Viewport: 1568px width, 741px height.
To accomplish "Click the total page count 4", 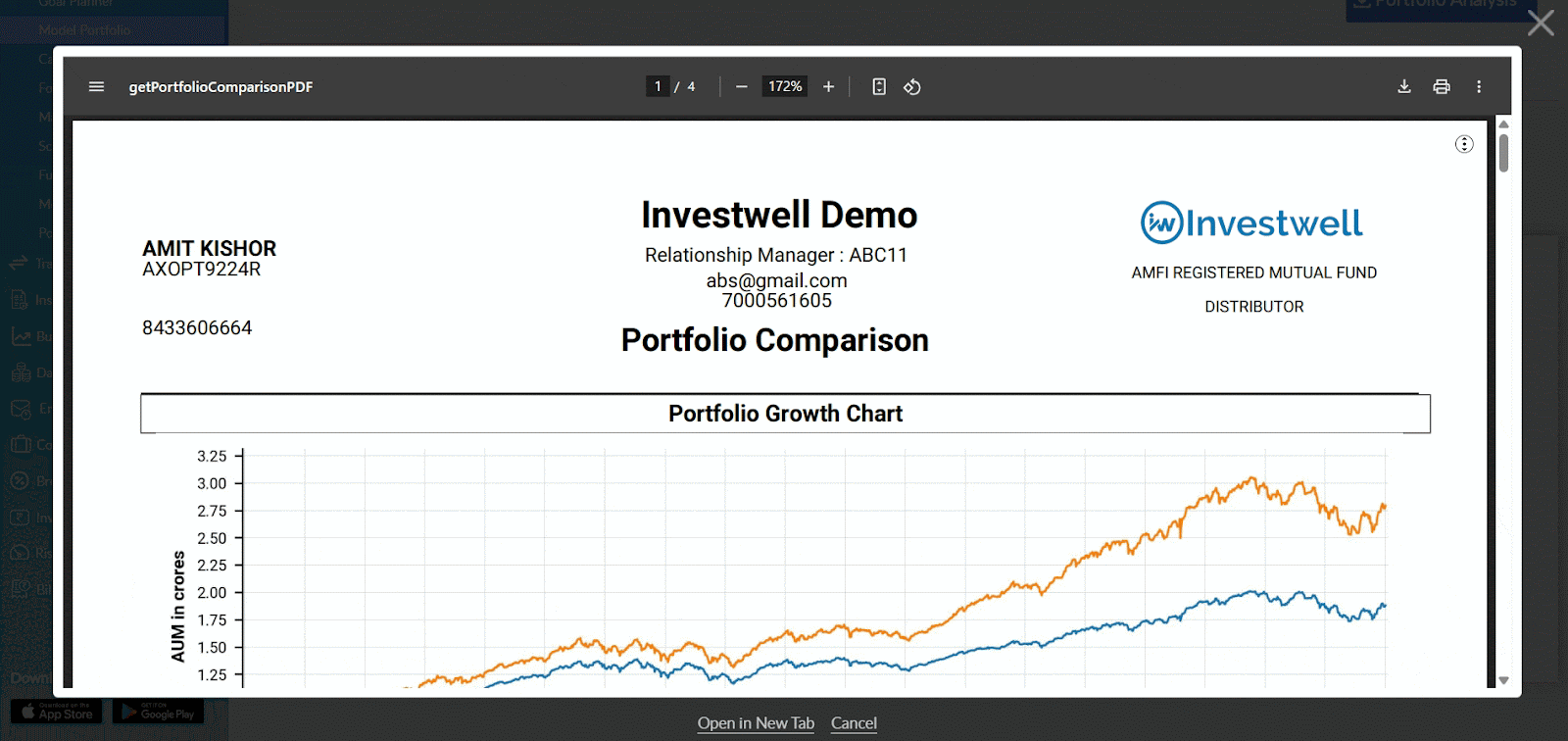I will click(691, 86).
